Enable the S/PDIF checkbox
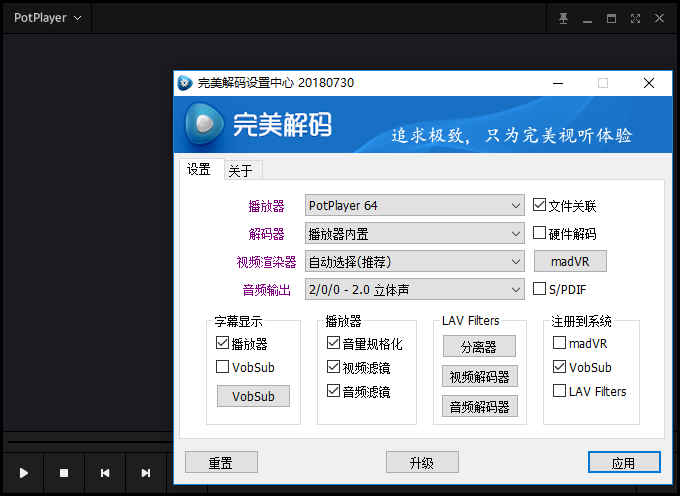The width and height of the screenshot is (680, 496). (540, 290)
